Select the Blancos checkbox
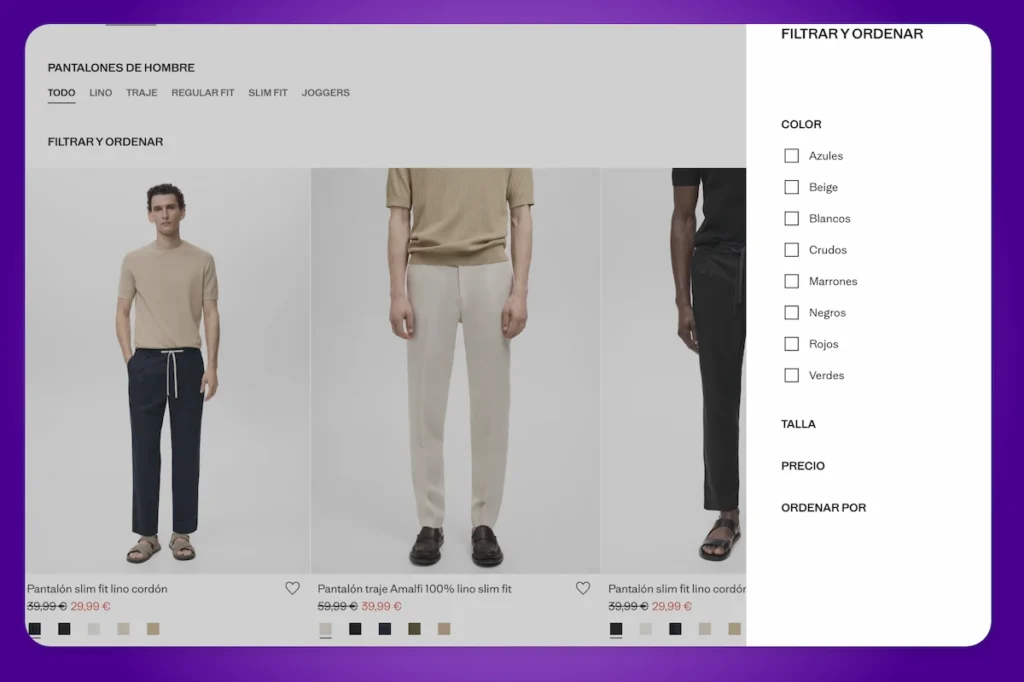This screenshot has width=1024, height=682. point(789,218)
